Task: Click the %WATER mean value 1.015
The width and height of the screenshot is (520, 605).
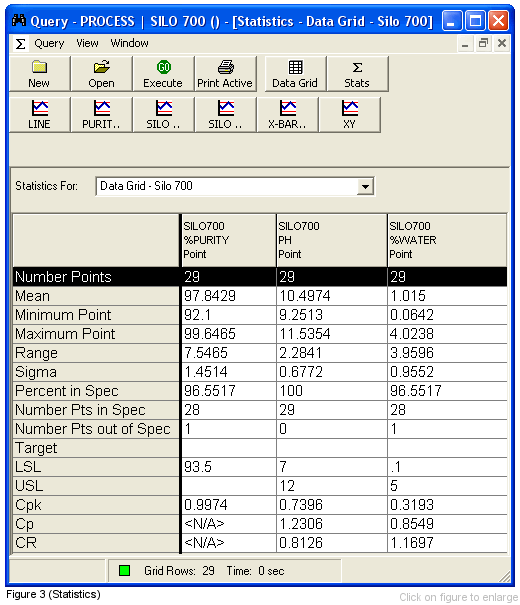Action: (447, 296)
